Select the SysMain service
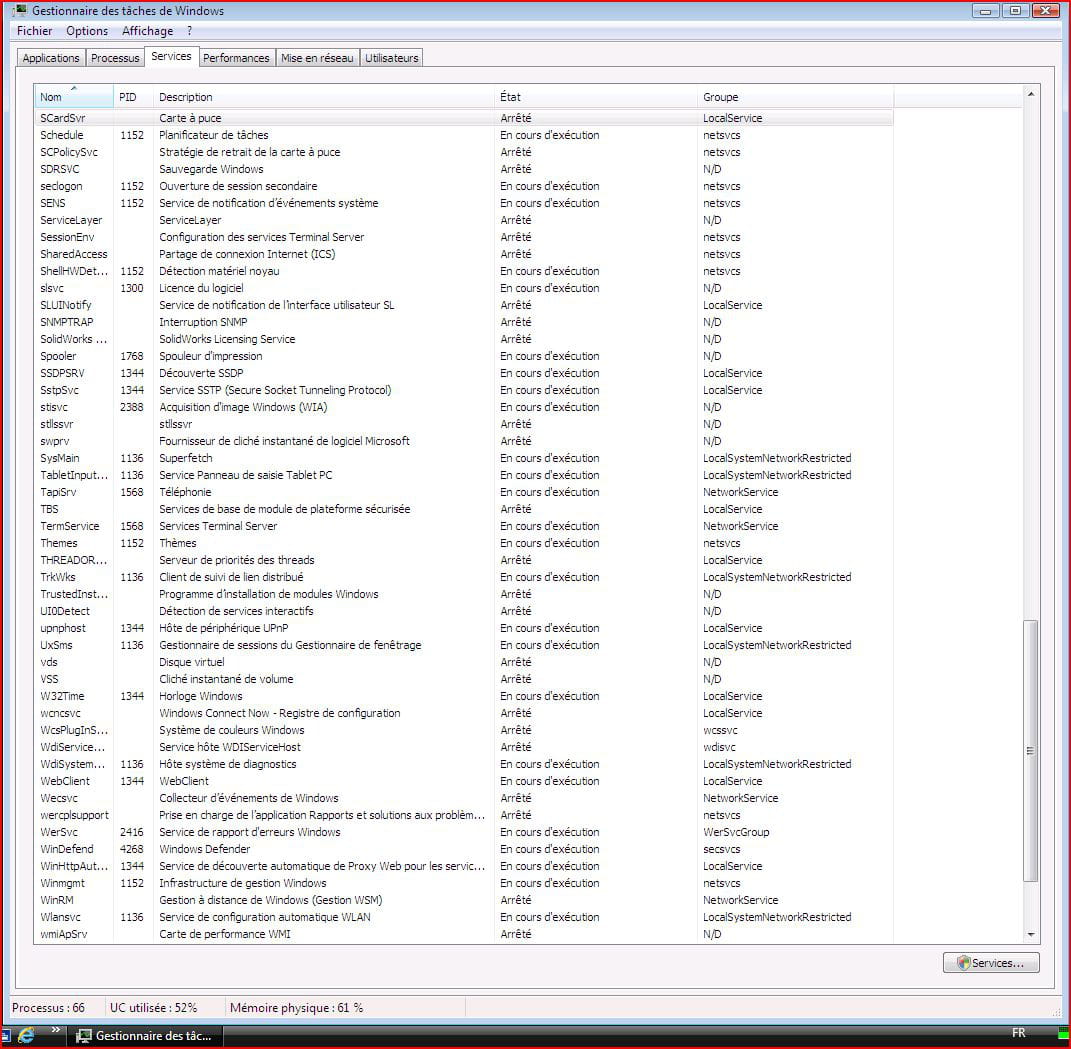 point(464,458)
